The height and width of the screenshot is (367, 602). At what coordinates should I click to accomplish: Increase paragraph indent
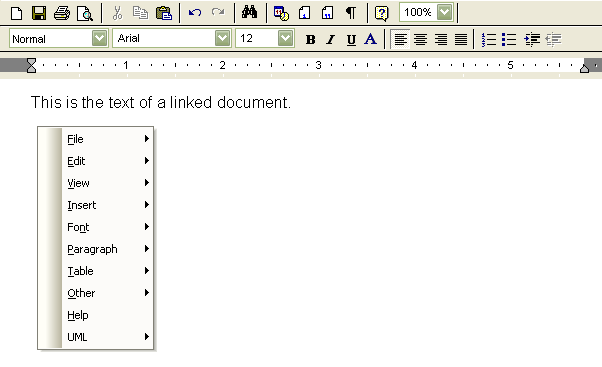pos(532,39)
